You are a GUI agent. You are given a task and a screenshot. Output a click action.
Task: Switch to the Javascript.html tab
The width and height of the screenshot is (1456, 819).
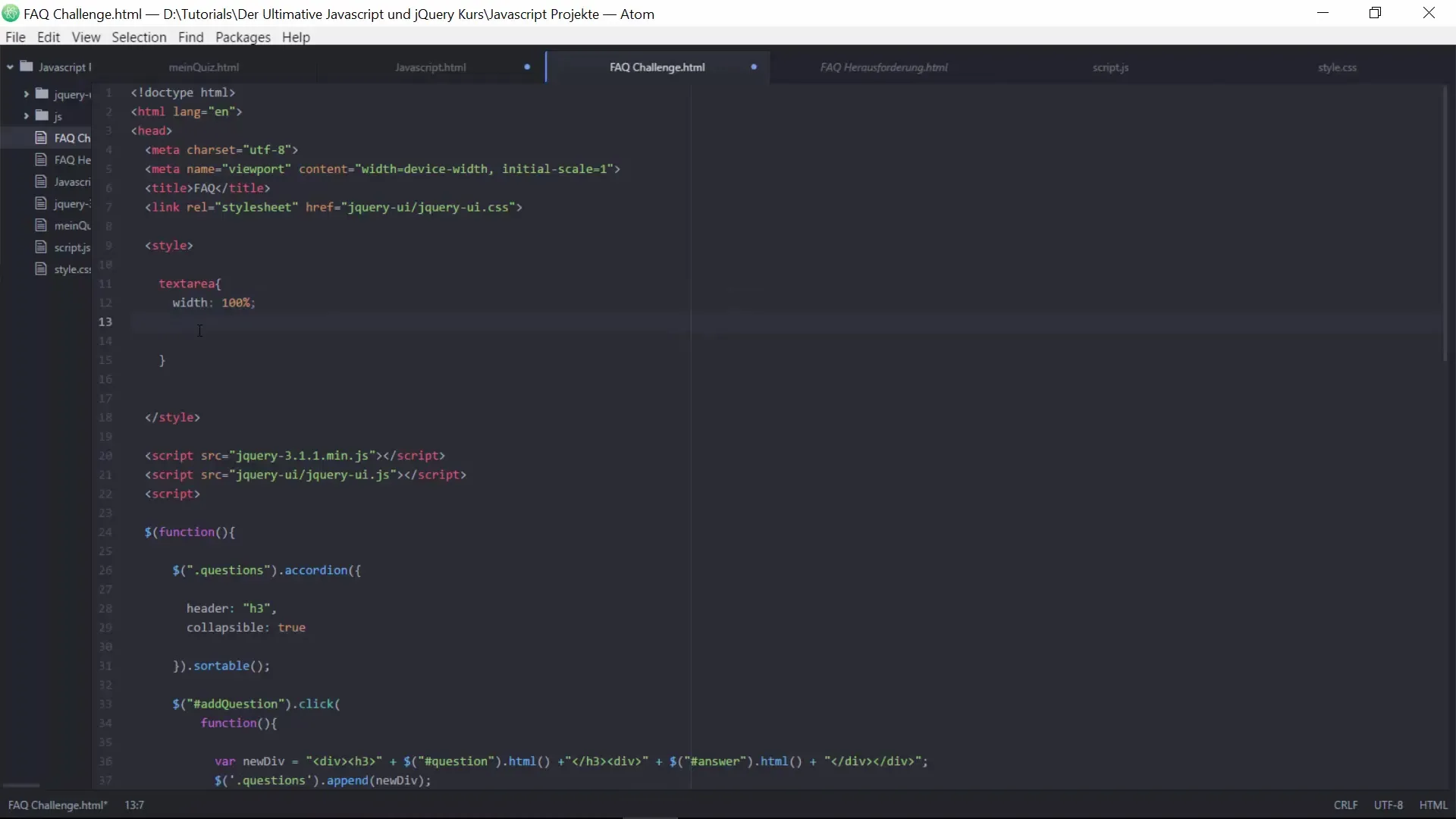pyautogui.click(x=431, y=67)
